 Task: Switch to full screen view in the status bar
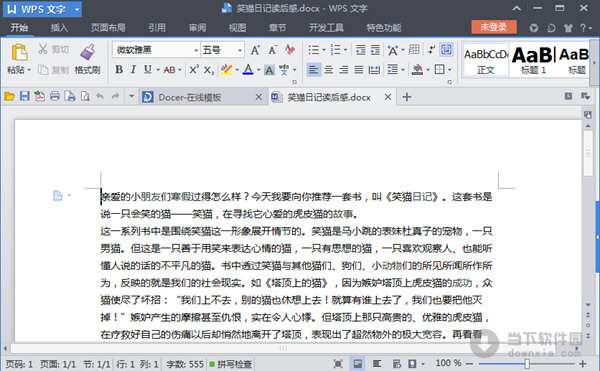click(338, 364)
